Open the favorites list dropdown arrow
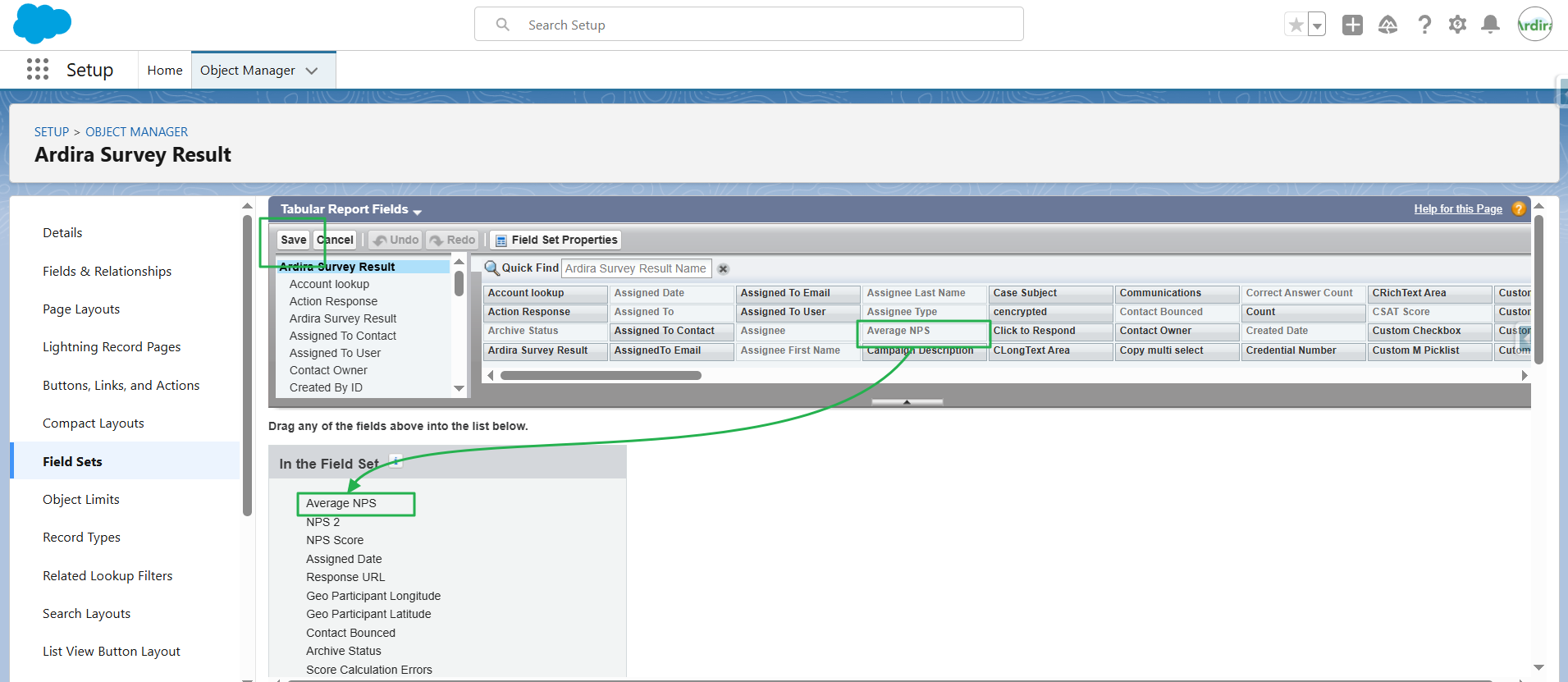Viewport: 1568px width, 682px height. (x=1317, y=25)
